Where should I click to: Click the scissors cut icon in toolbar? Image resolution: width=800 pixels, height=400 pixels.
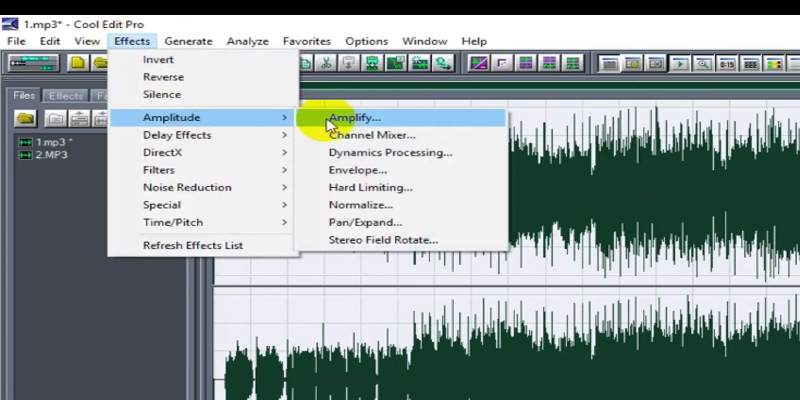pos(326,63)
